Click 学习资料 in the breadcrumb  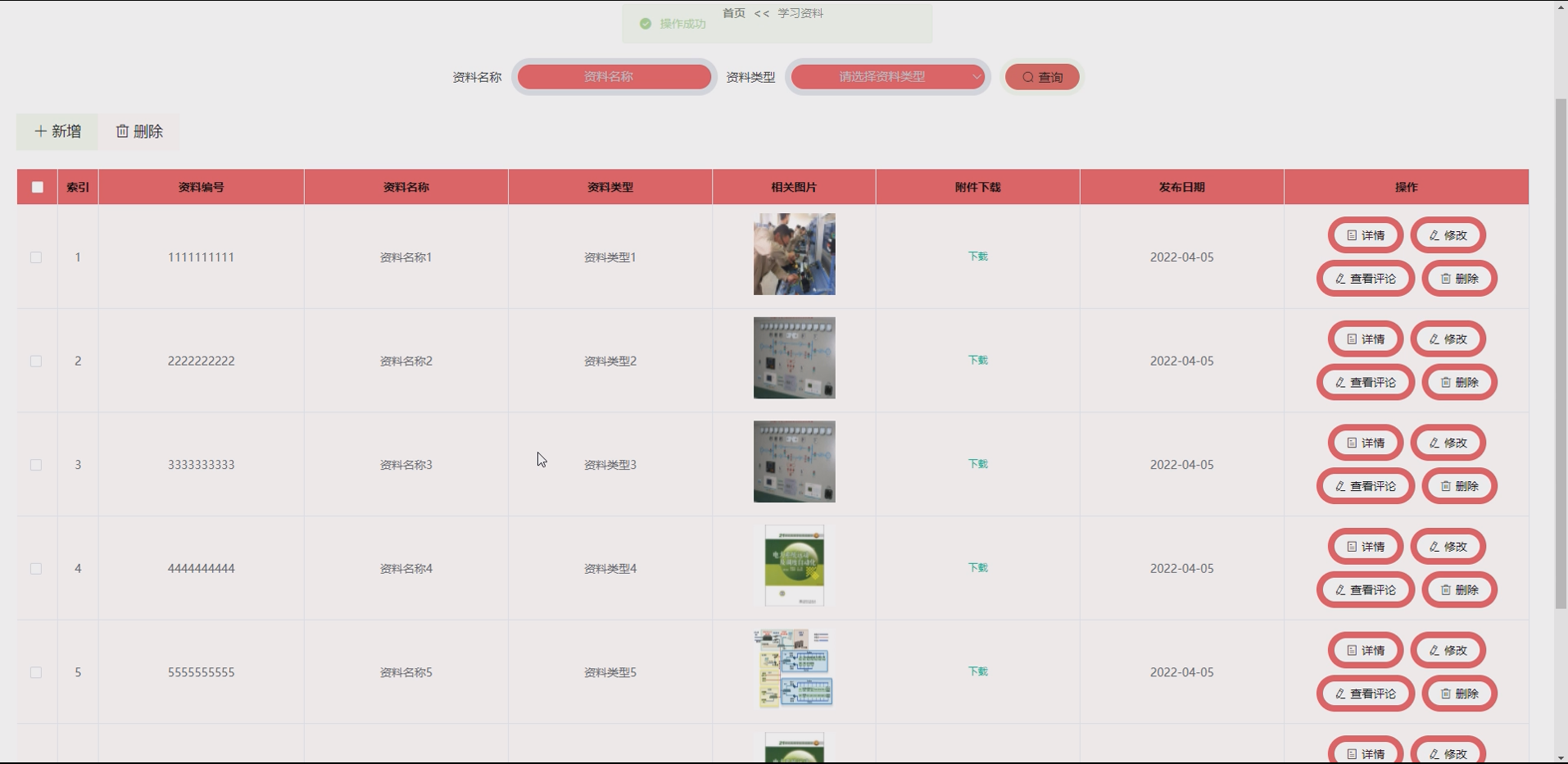pyautogui.click(x=800, y=13)
